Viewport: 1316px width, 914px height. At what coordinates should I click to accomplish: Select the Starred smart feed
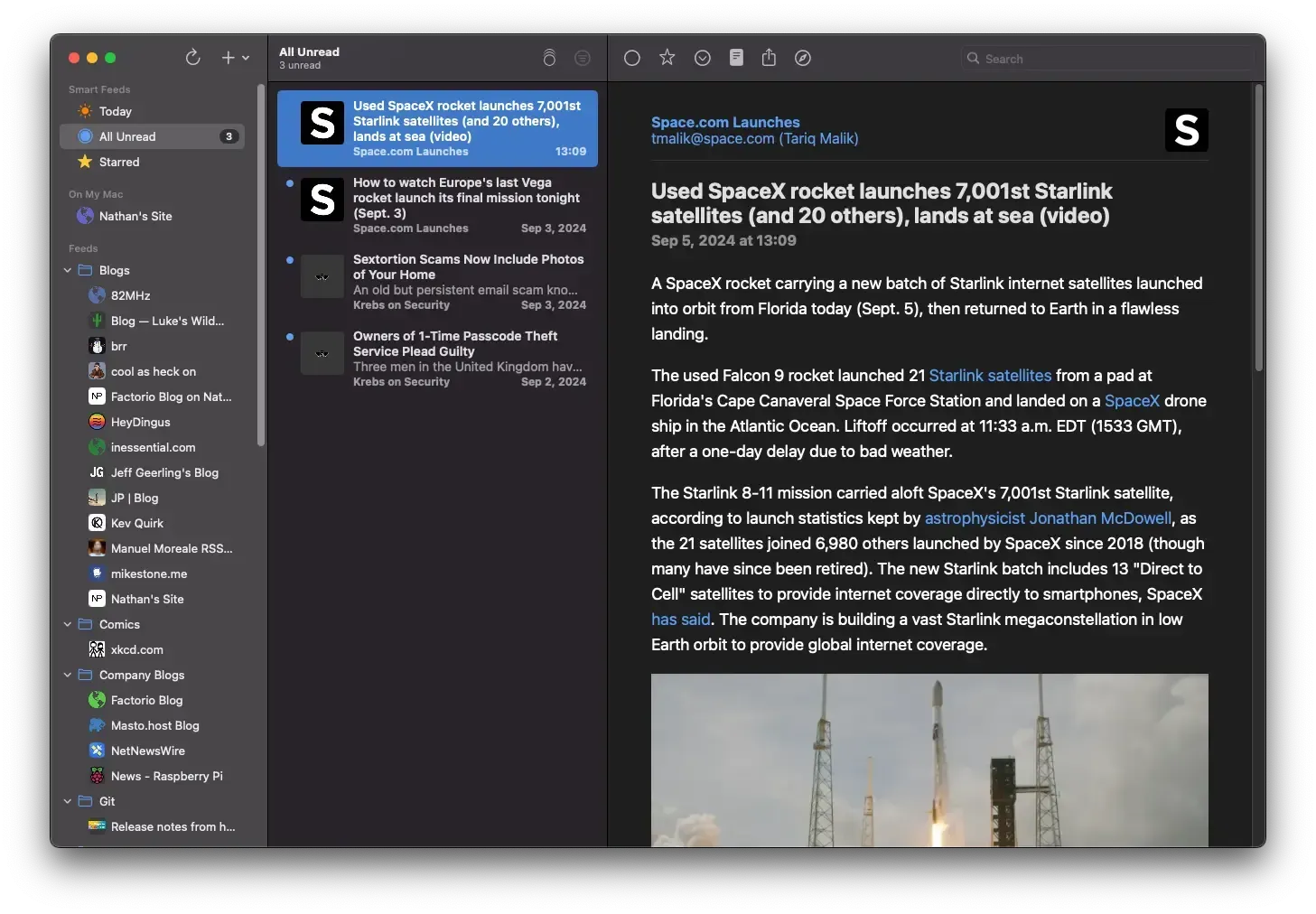click(x=119, y=162)
